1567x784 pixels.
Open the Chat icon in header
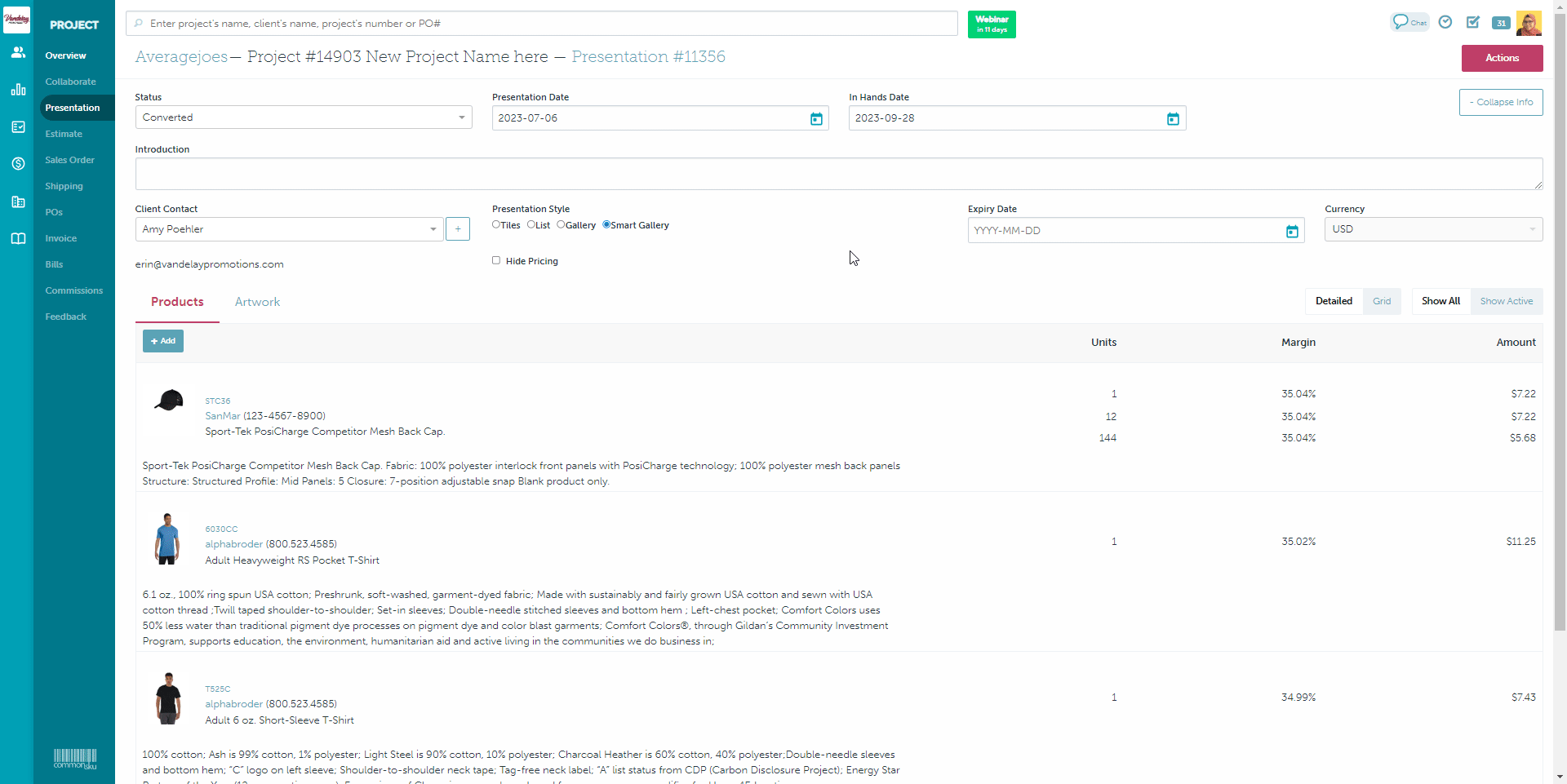1409,22
